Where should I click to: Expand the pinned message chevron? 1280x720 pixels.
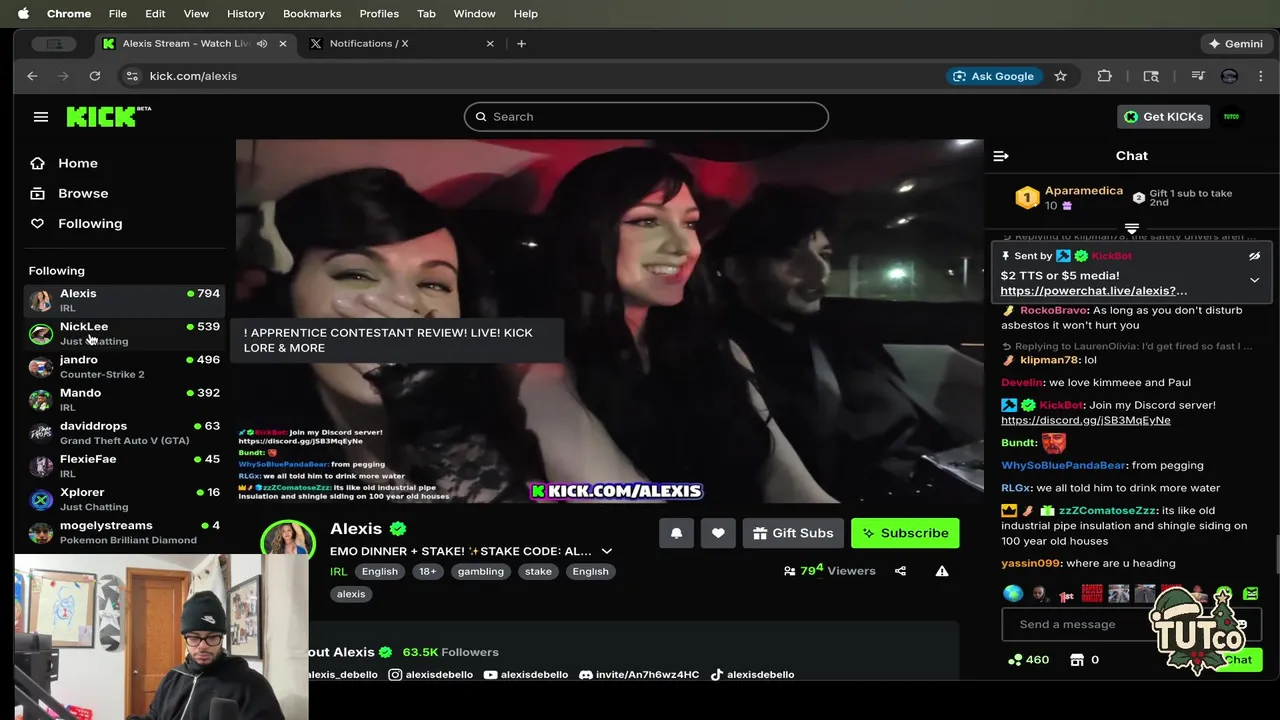pos(1254,280)
